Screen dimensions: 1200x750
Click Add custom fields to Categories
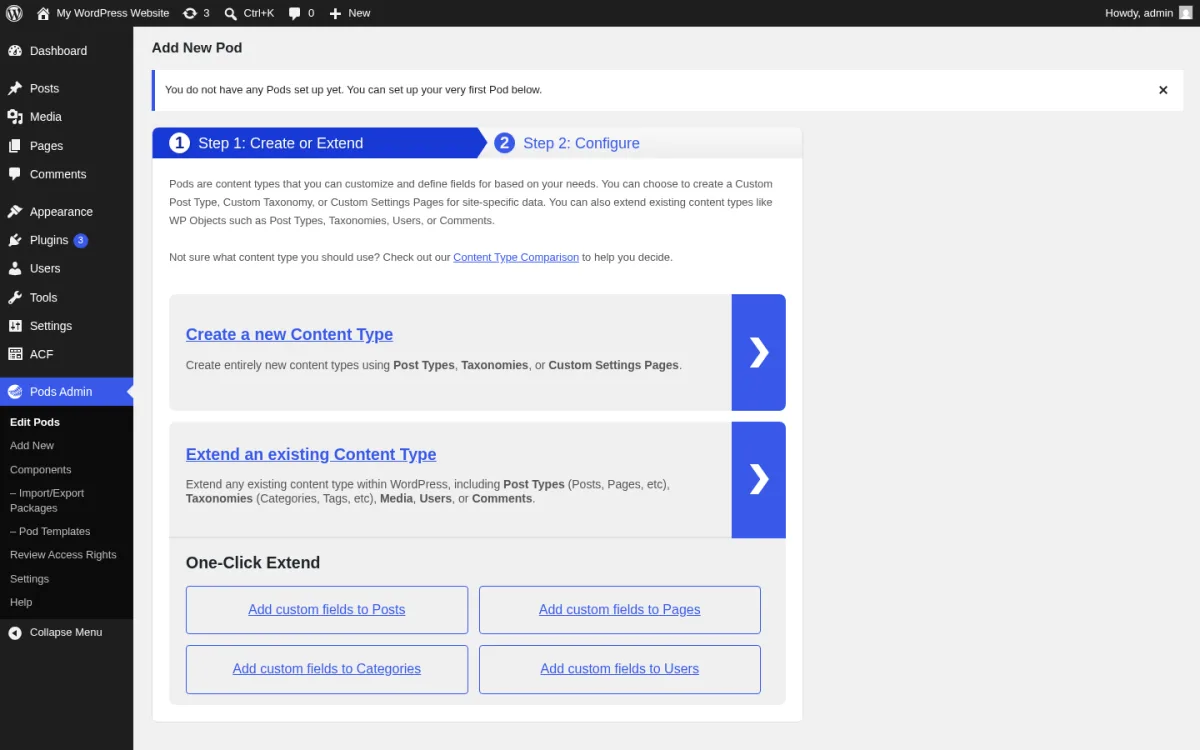click(x=327, y=669)
